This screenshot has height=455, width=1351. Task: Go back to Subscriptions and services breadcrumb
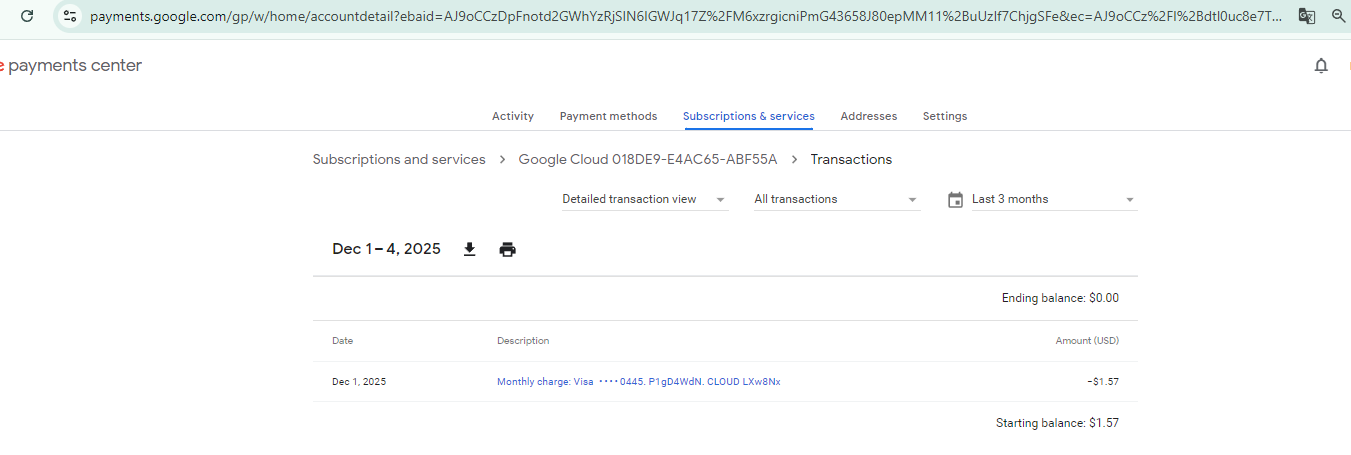399,160
